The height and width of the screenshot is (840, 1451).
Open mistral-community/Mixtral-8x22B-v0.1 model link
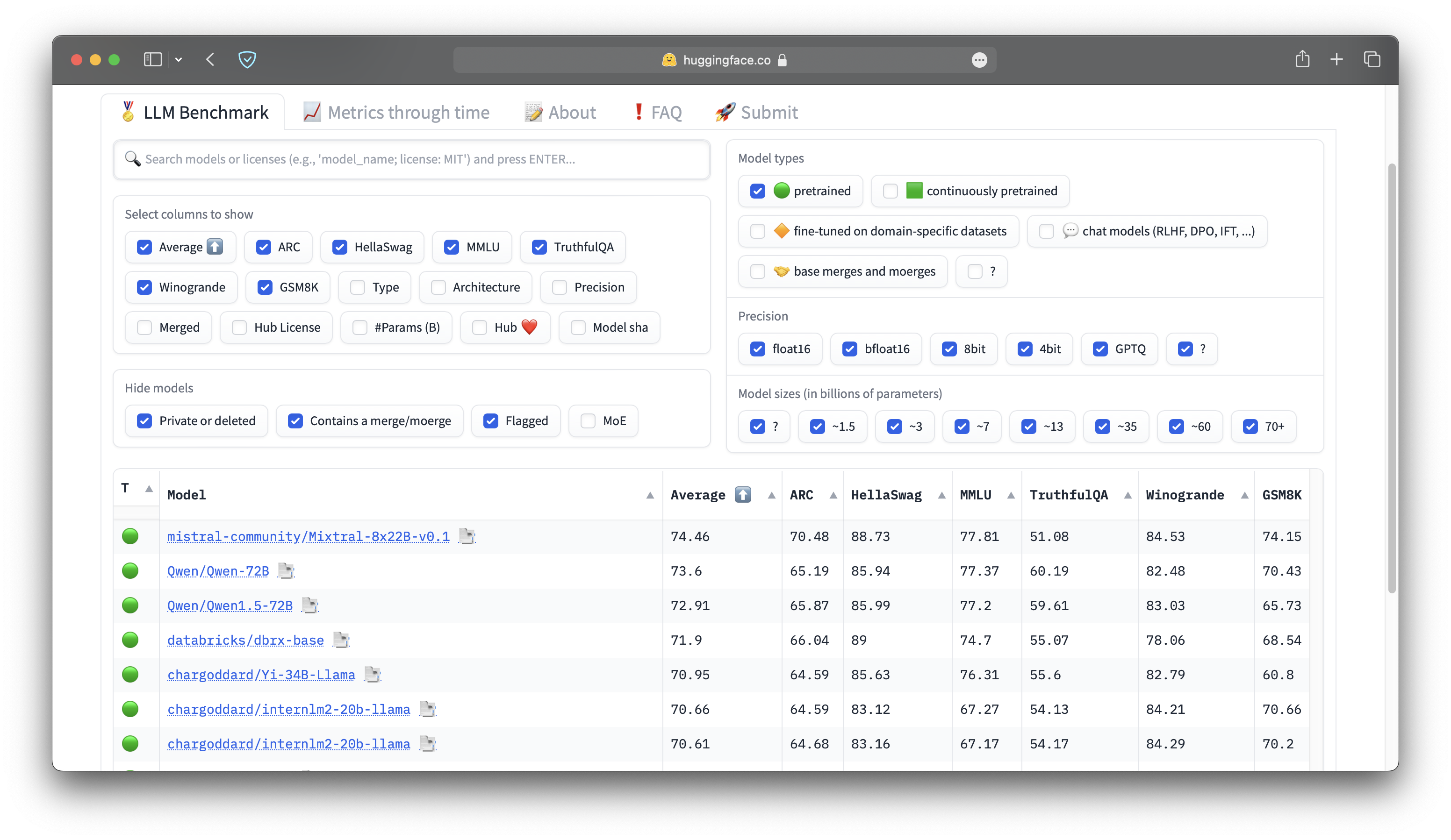coord(308,536)
